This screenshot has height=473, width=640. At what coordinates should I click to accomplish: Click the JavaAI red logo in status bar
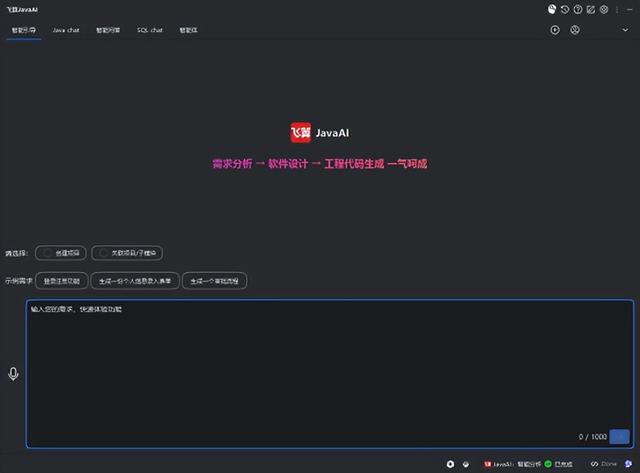(x=487, y=464)
